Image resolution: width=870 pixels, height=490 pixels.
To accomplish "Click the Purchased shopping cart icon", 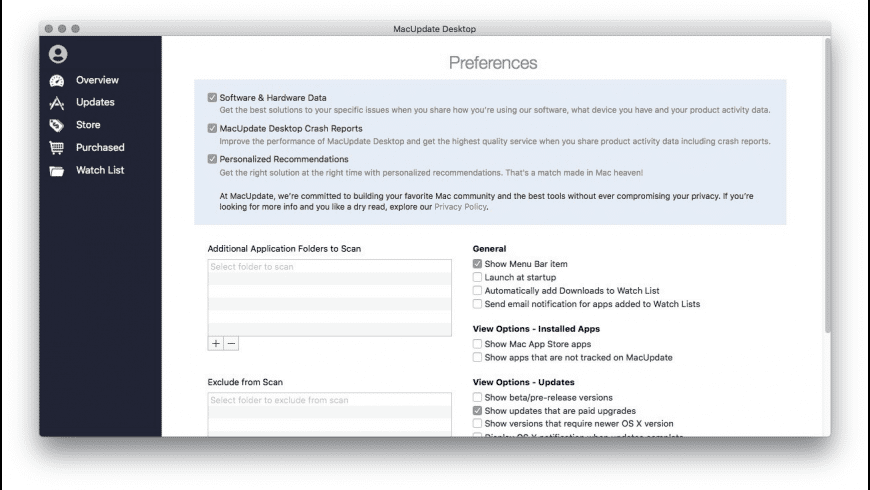I will coord(57,148).
